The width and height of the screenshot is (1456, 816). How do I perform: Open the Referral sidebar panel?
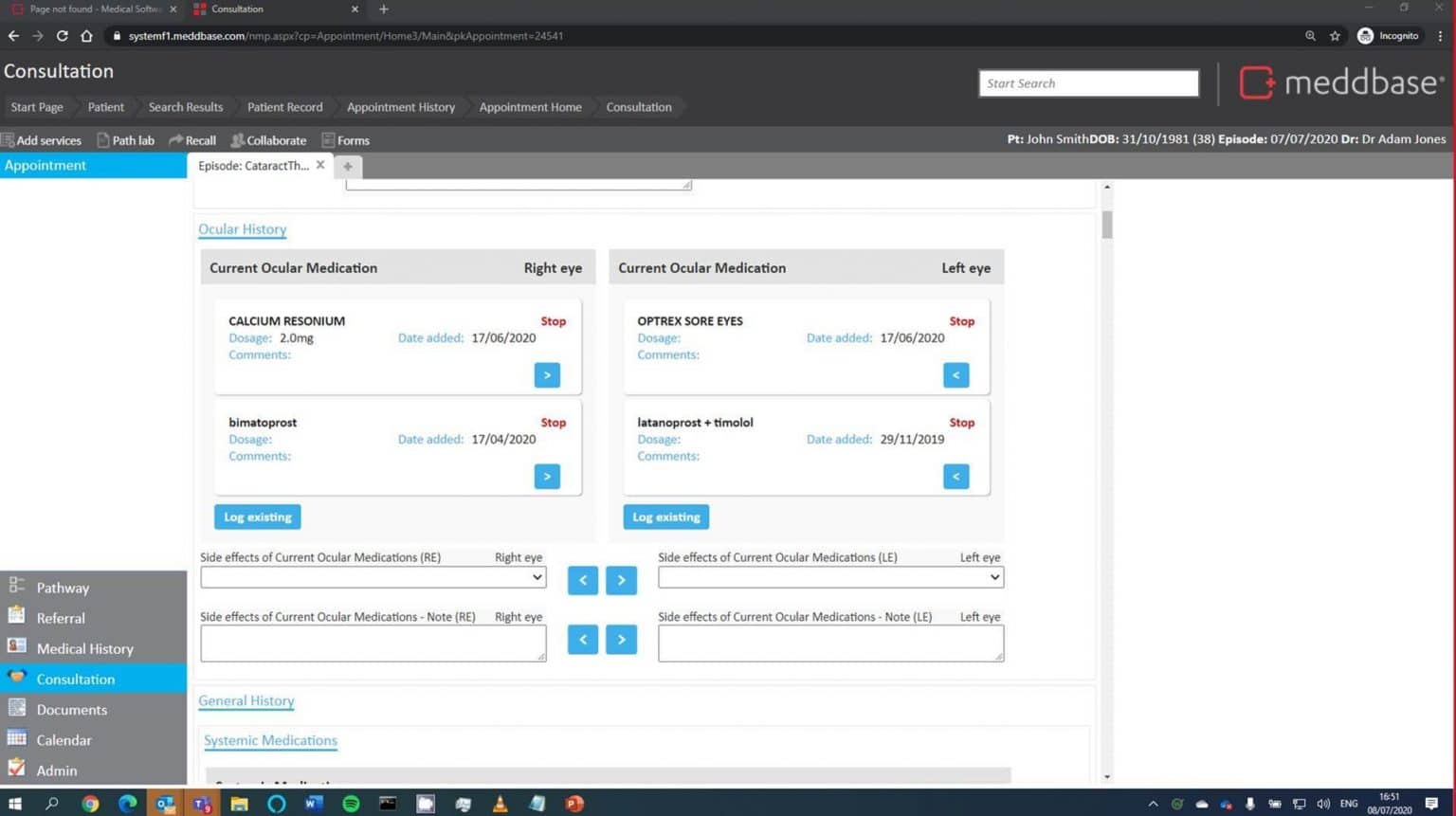click(x=60, y=618)
